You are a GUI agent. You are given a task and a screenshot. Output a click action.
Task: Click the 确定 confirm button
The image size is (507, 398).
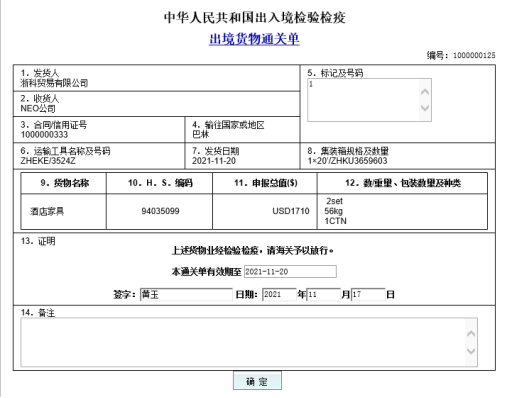257,381
